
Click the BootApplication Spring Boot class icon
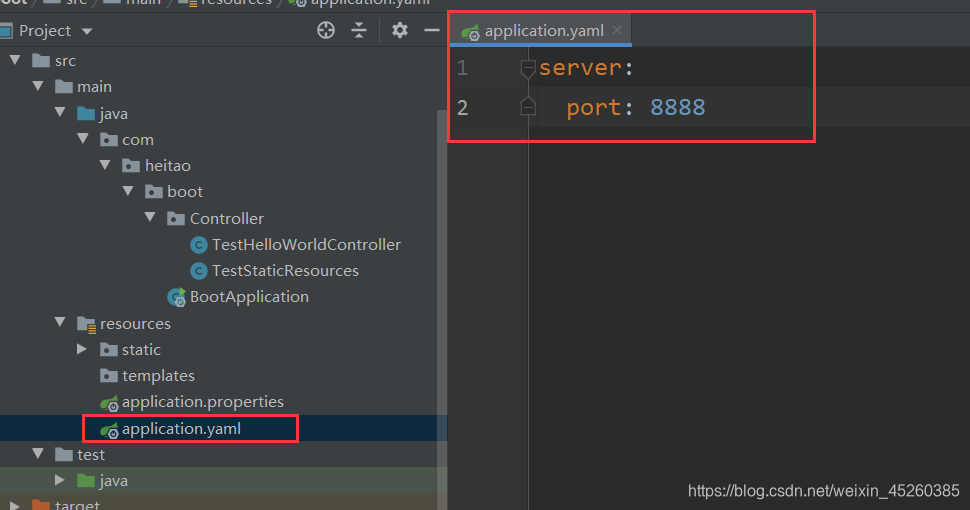(176, 298)
